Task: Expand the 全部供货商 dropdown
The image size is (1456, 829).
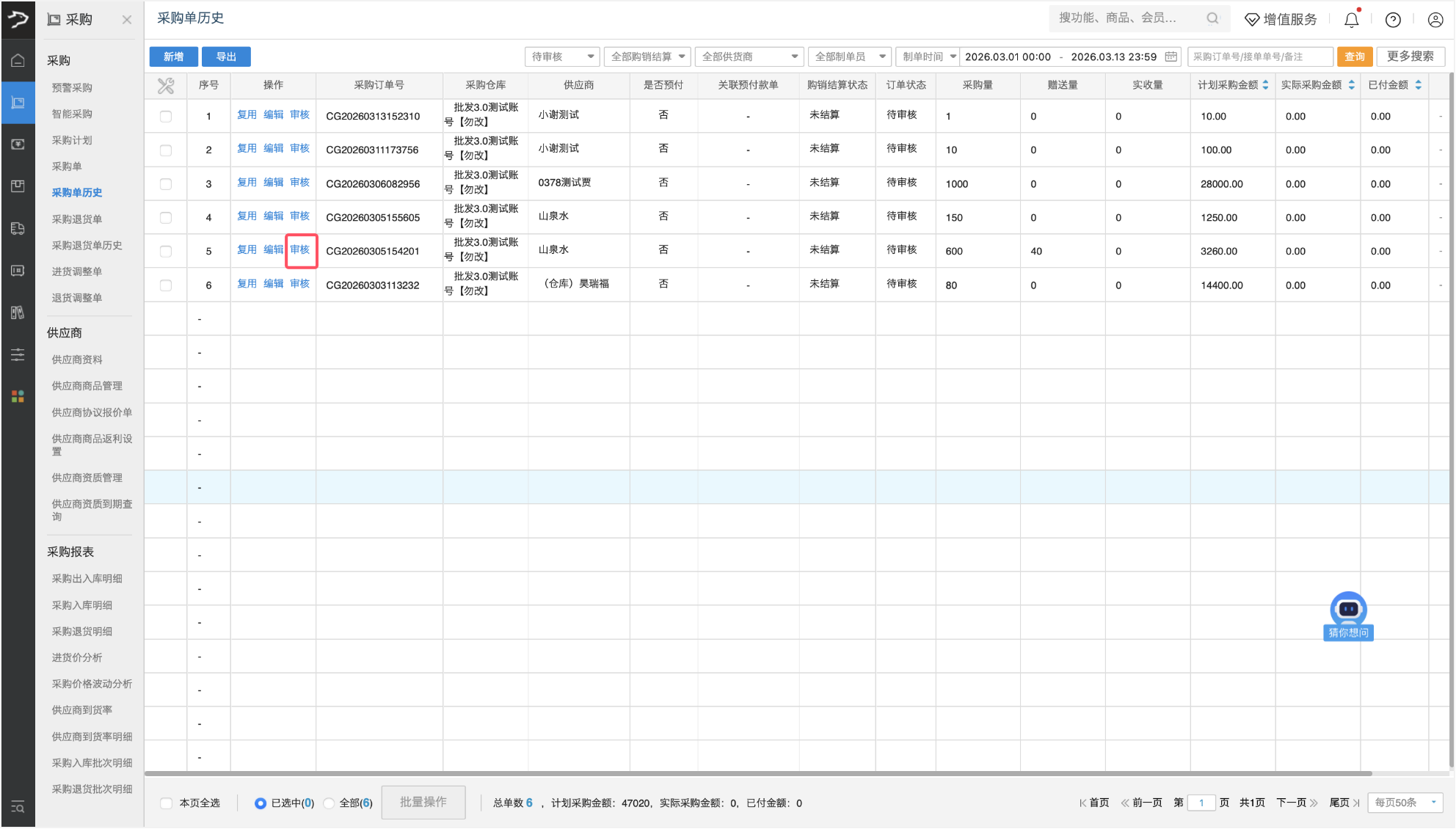Action: pos(749,56)
